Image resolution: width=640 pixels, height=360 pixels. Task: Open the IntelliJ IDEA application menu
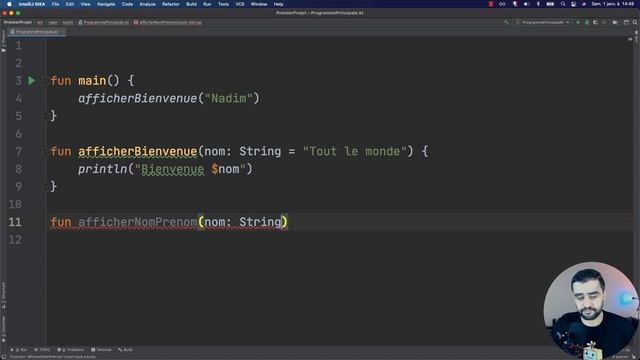pos(32,4)
